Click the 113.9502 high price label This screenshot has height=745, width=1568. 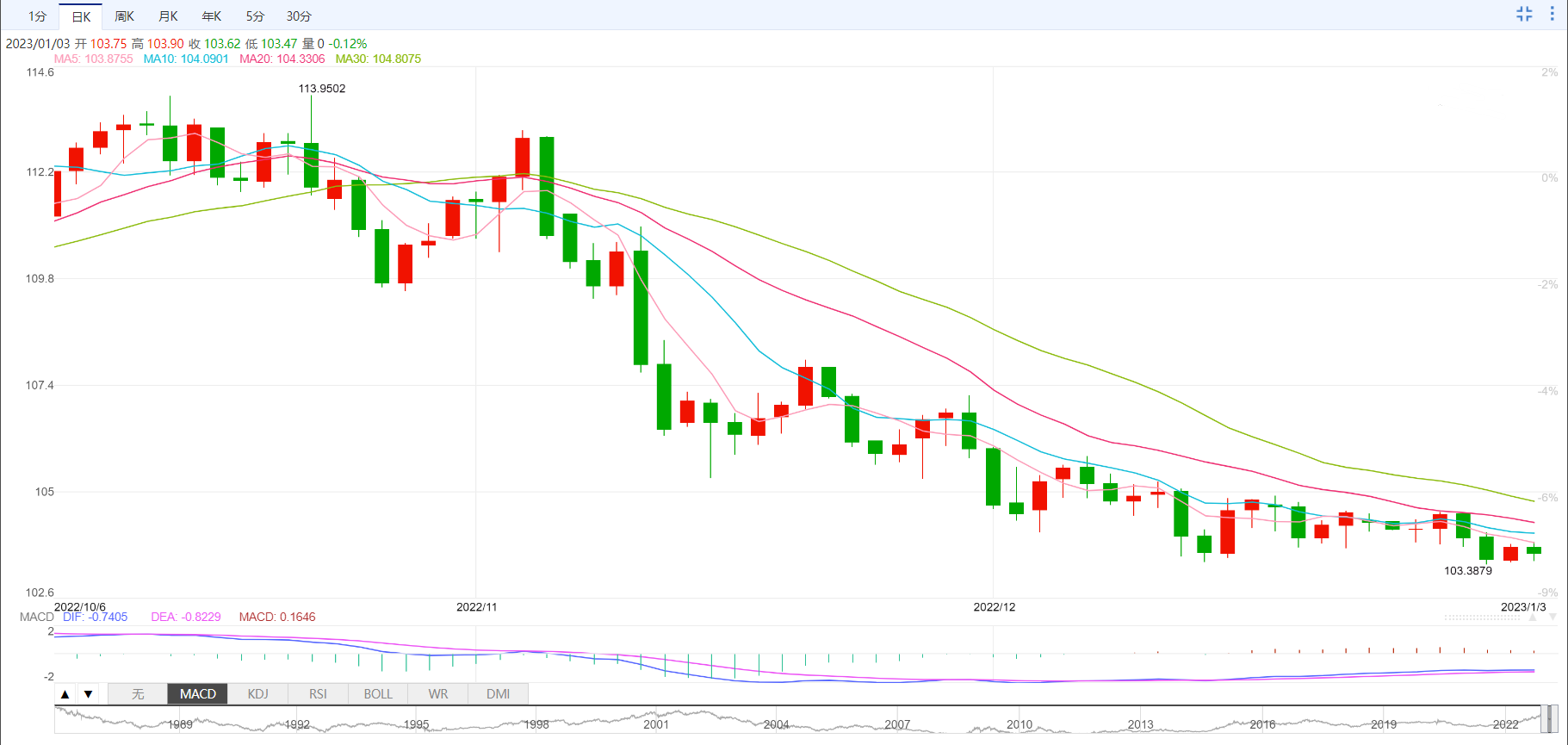[x=322, y=89]
